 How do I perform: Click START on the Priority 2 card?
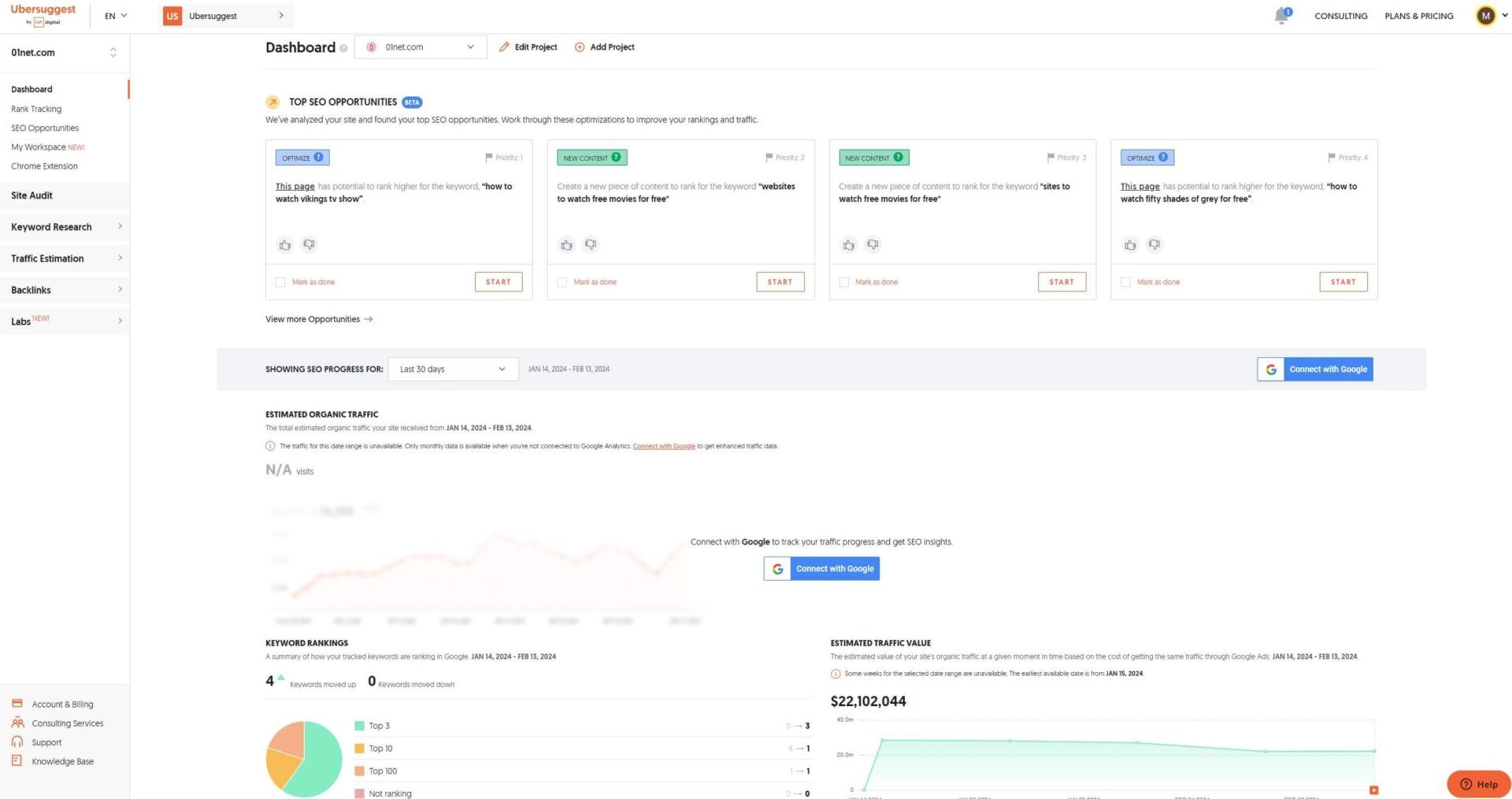pyautogui.click(x=780, y=282)
